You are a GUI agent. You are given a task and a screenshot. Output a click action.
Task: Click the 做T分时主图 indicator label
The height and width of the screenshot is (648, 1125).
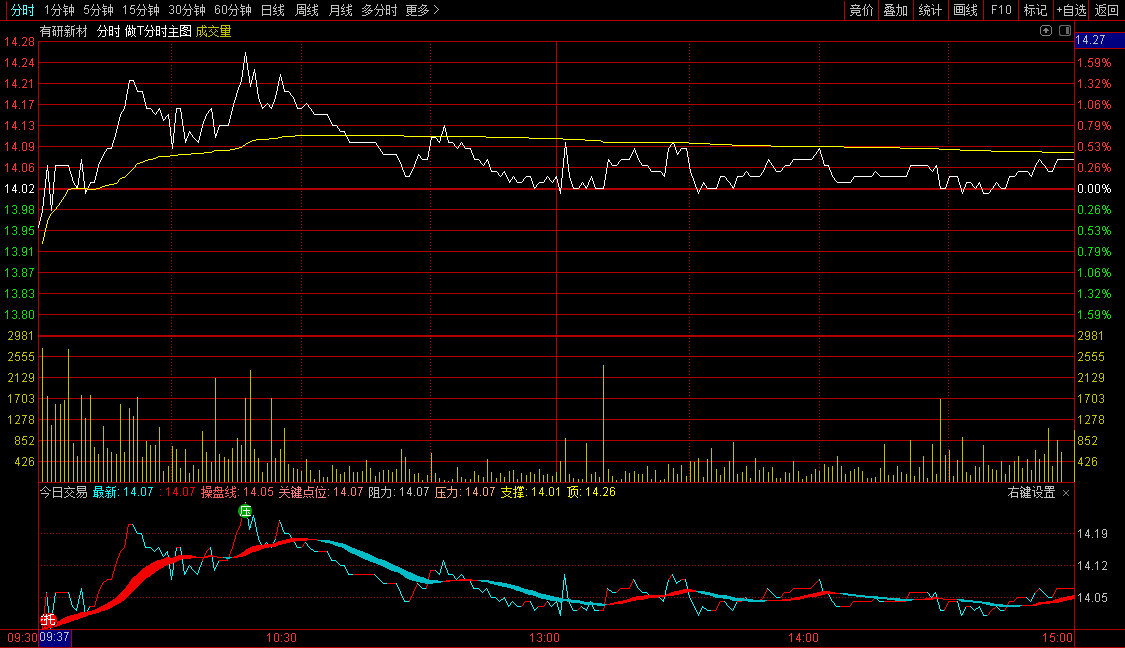pyautogui.click(x=158, y=32)
